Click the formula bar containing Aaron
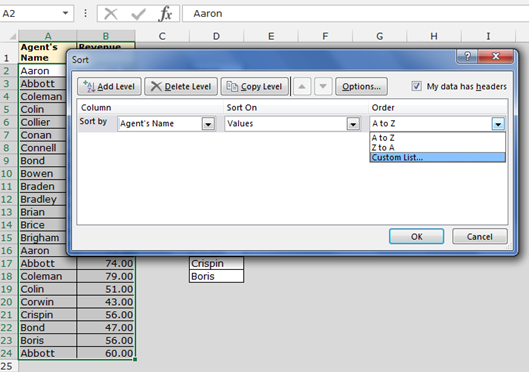 356,13
